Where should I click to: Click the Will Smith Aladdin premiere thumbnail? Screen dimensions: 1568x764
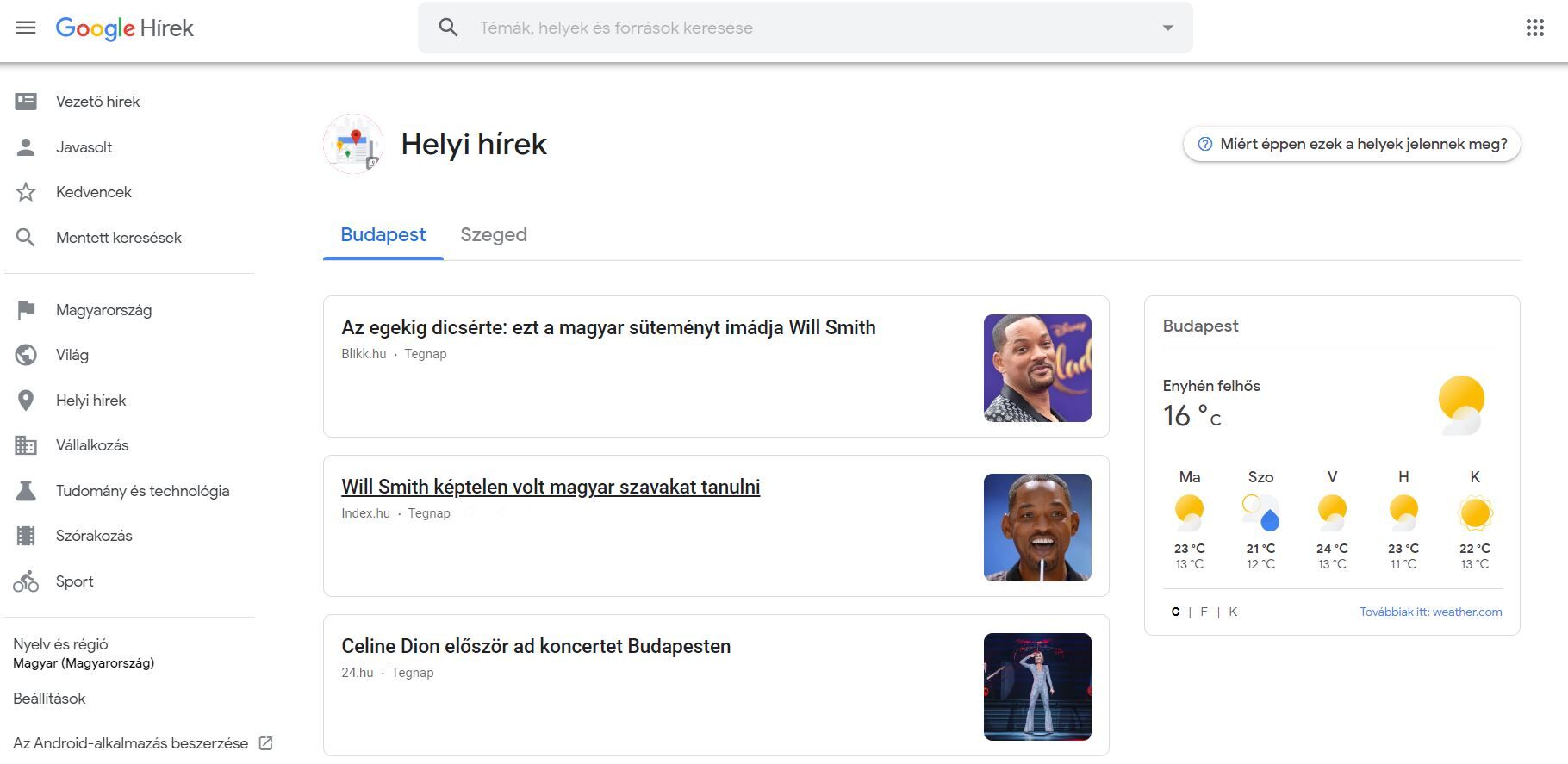pyautogui.click(x=1037, y=368)
